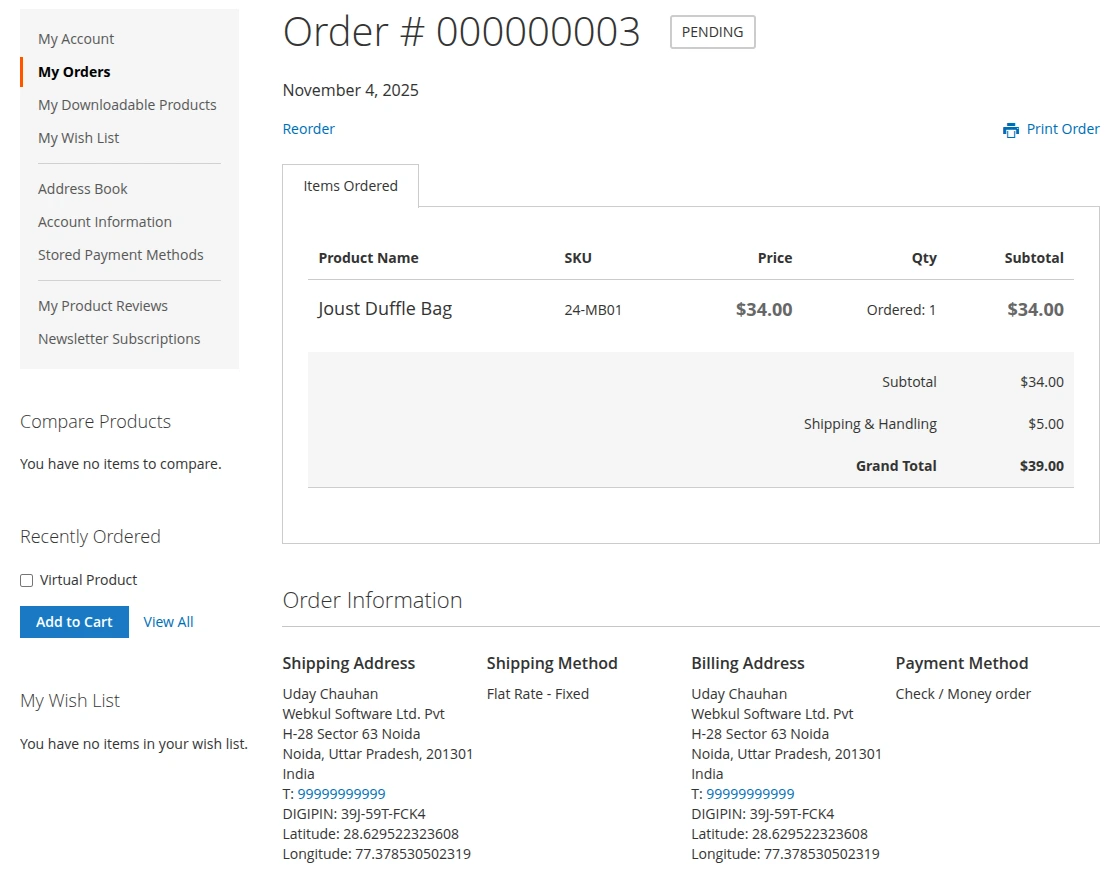Click the Joust Duffle Bag product name
This screenshot has width=1120, height=880.
click(384, 308)
